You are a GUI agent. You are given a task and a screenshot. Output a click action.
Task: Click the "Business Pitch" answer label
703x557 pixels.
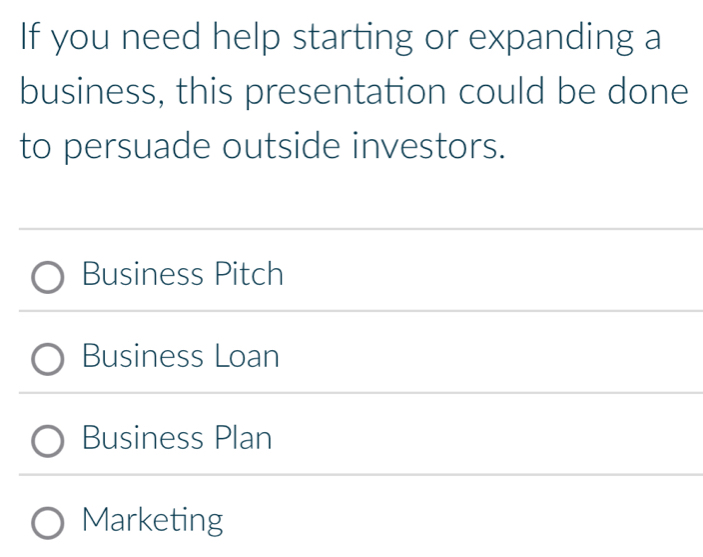click(x=183, y=275)
